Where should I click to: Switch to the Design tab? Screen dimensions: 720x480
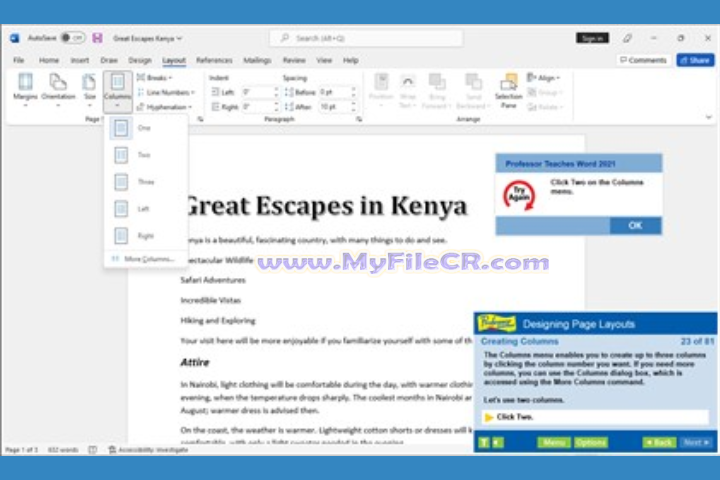pyautogui.click(x=140, y=60)
